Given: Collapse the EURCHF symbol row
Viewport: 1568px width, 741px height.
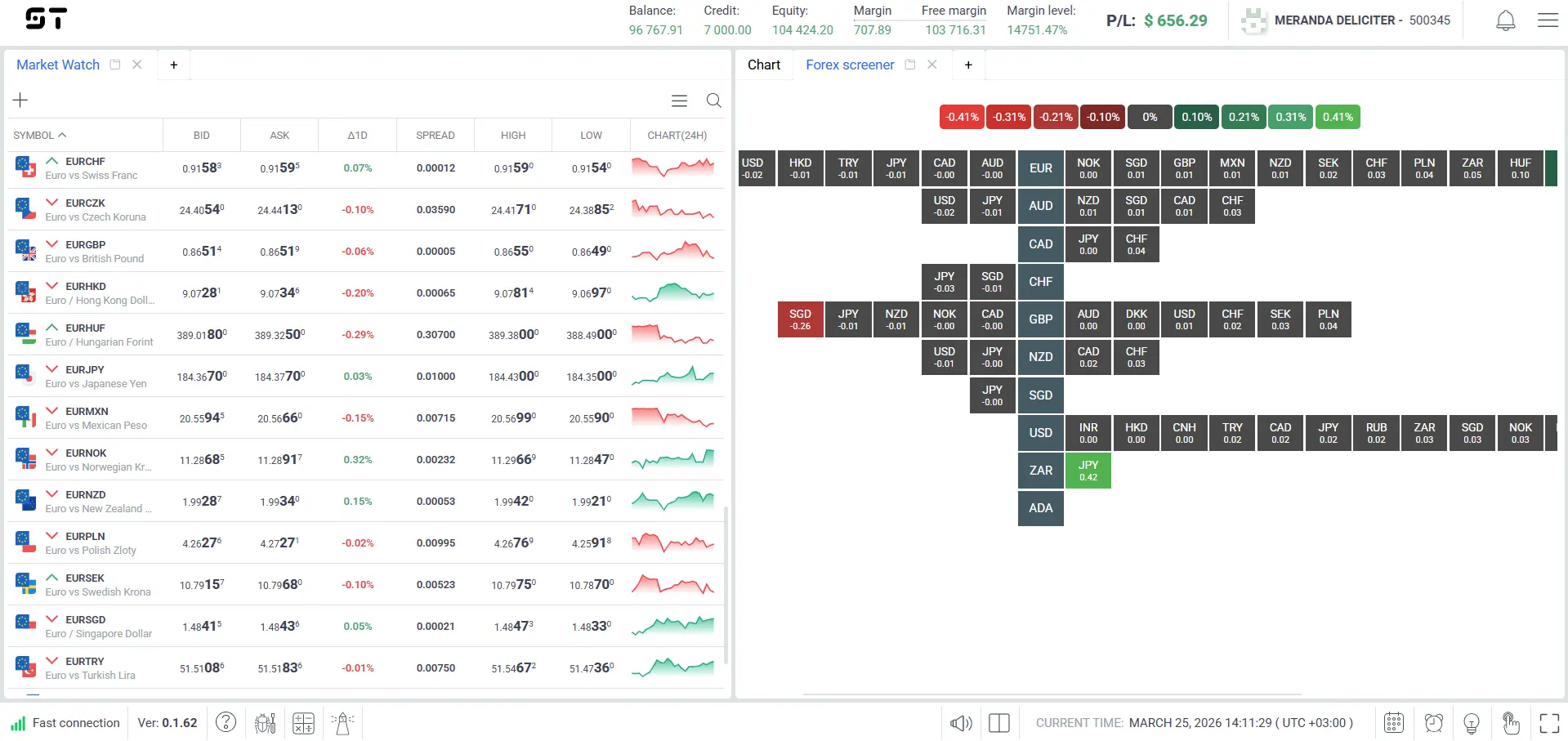Looking at the screenshot, I should [x=51, y=162].
